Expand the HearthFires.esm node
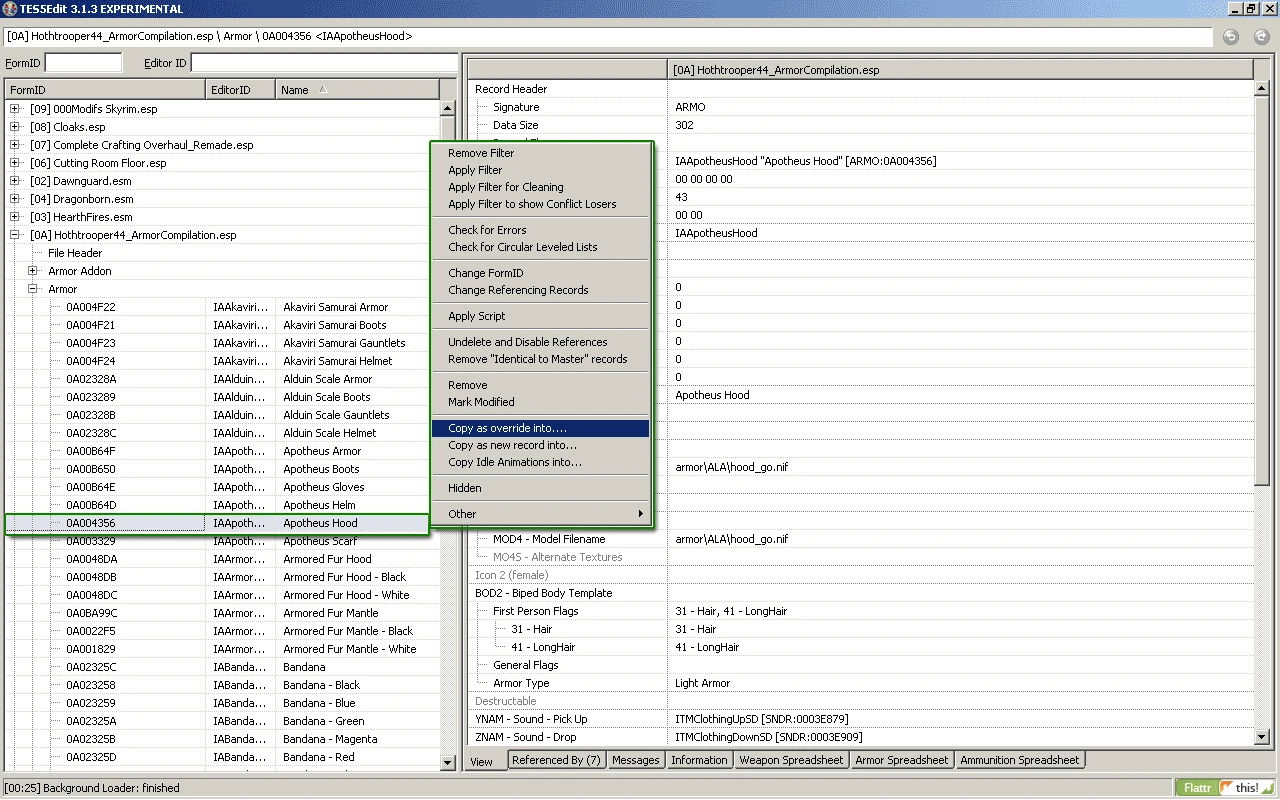The image size is (1280, 800). click(x=15, y=217)
